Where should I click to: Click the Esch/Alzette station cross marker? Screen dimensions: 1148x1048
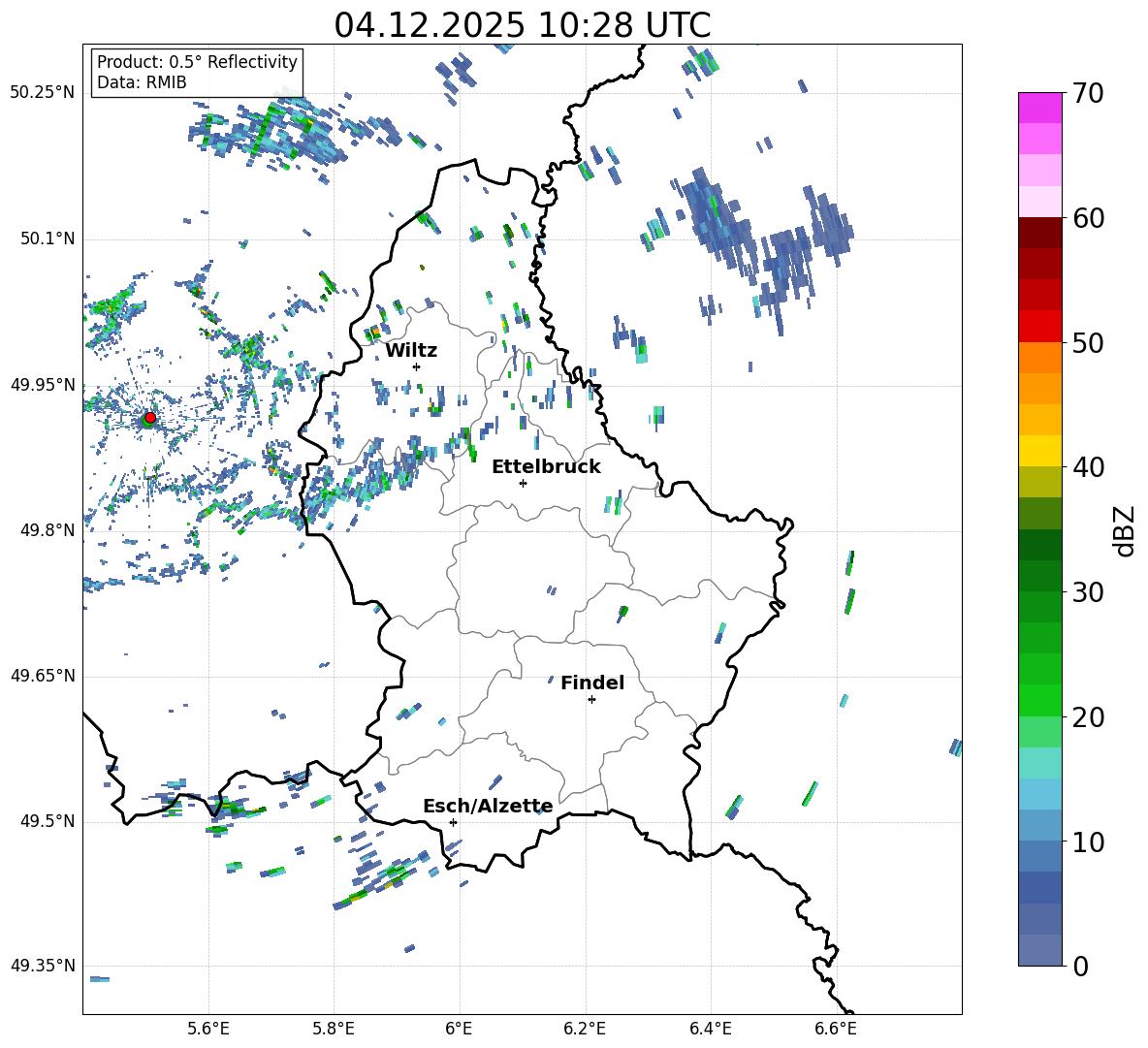[453, 822]
